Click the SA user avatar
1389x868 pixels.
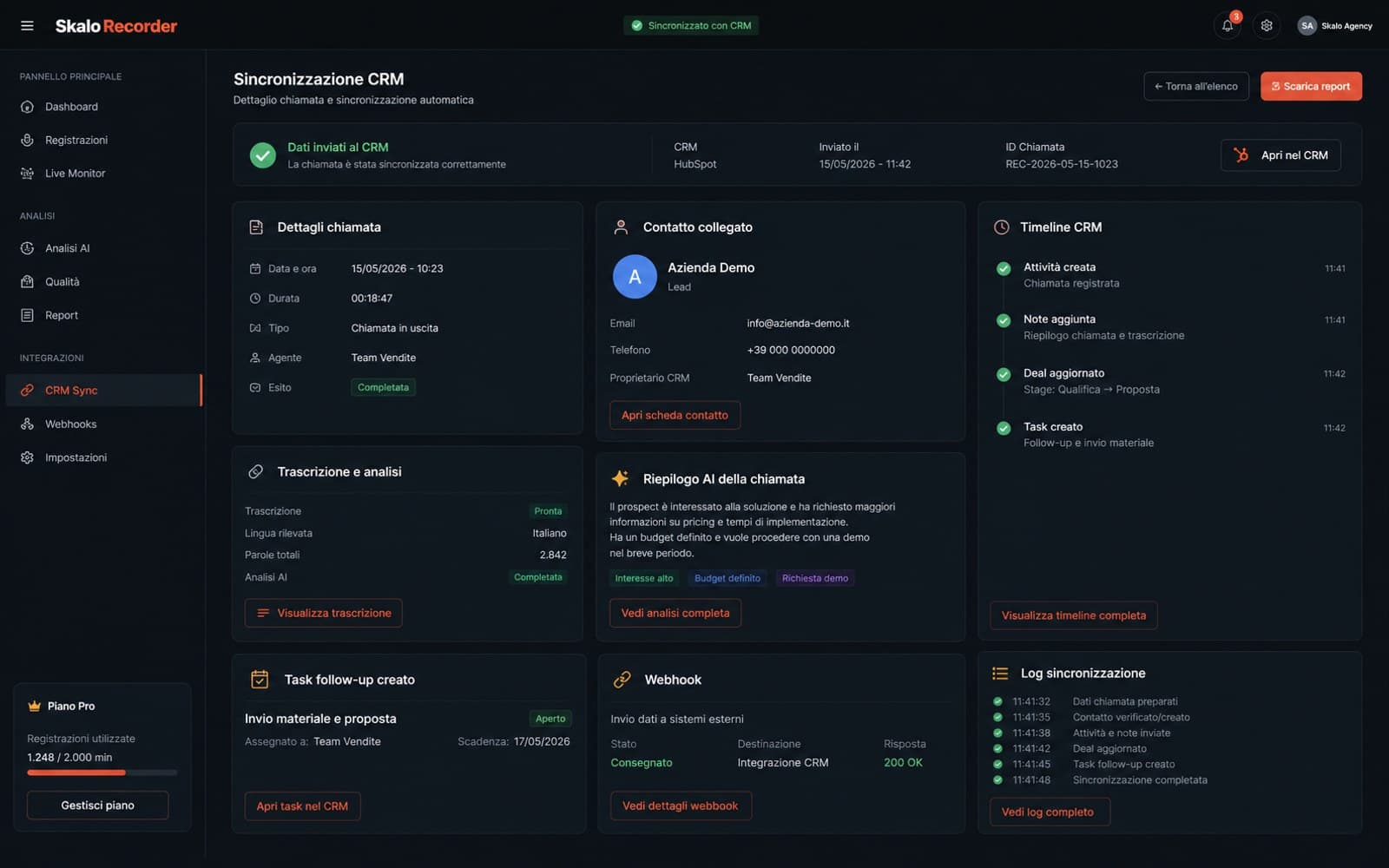(1307, 26)
